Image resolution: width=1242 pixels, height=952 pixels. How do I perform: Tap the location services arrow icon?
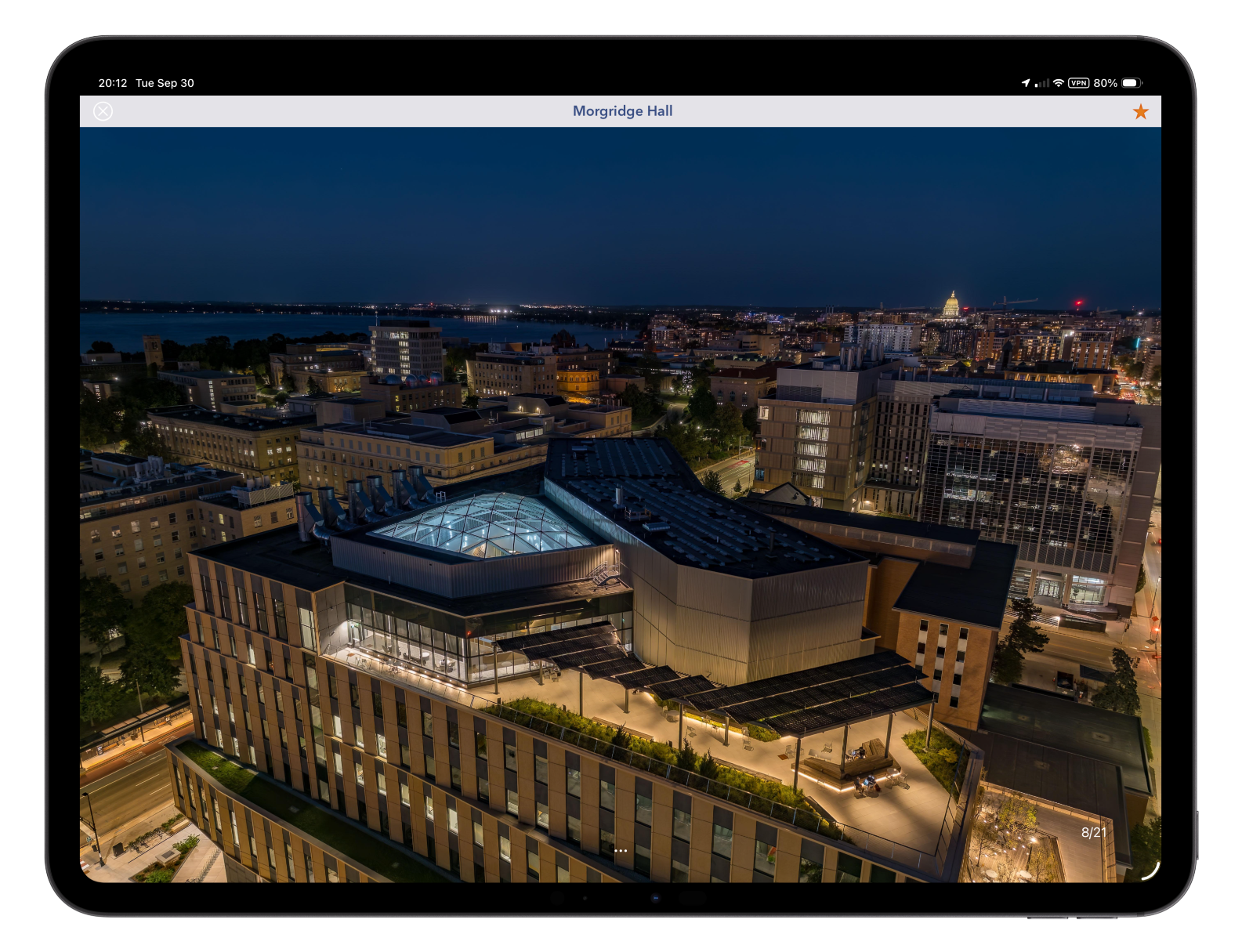(1025, 83)
